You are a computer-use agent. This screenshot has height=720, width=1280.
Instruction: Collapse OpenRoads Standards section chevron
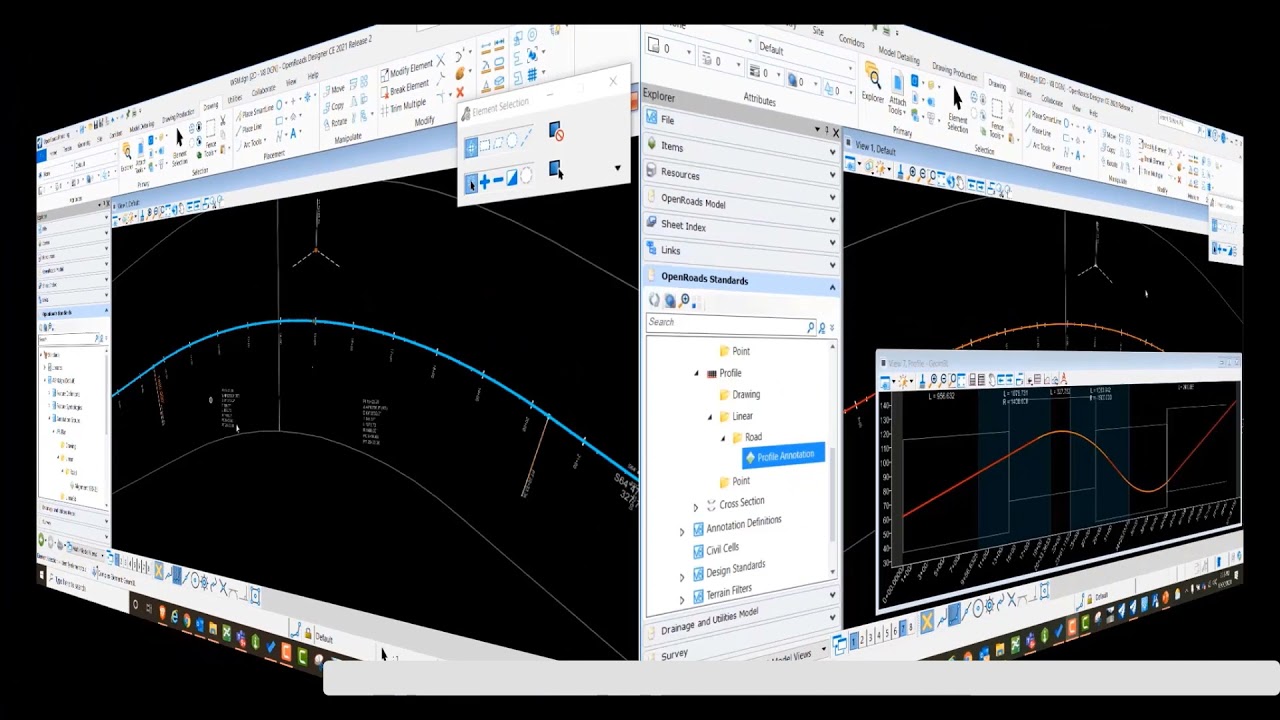click(831, 287)
